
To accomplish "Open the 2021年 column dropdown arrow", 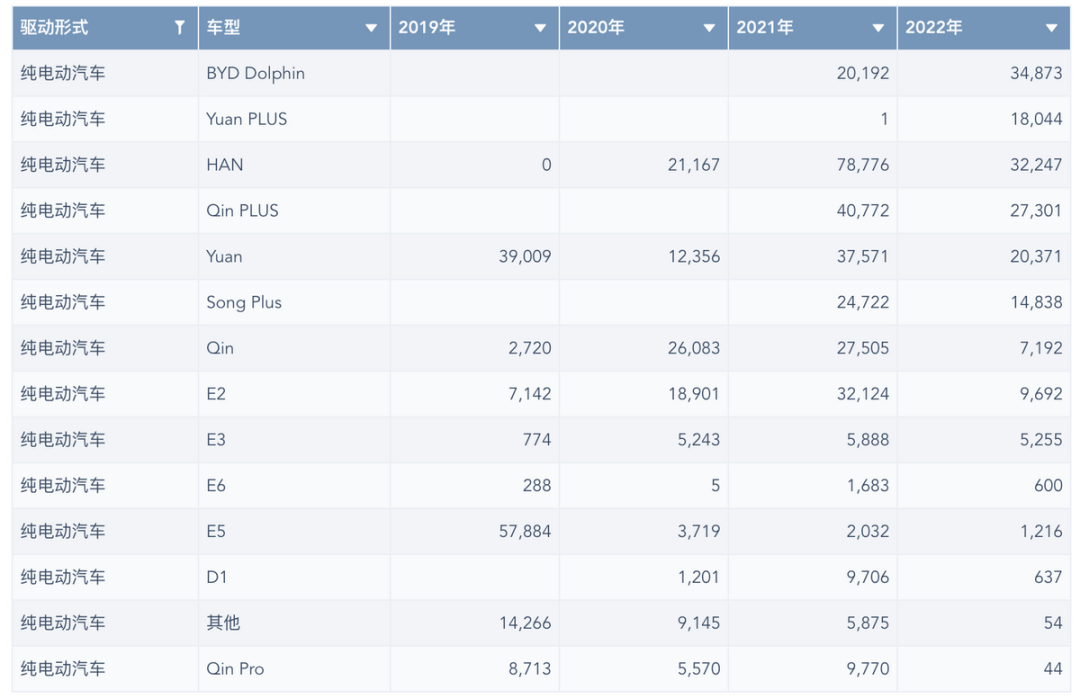I will 878,28.
